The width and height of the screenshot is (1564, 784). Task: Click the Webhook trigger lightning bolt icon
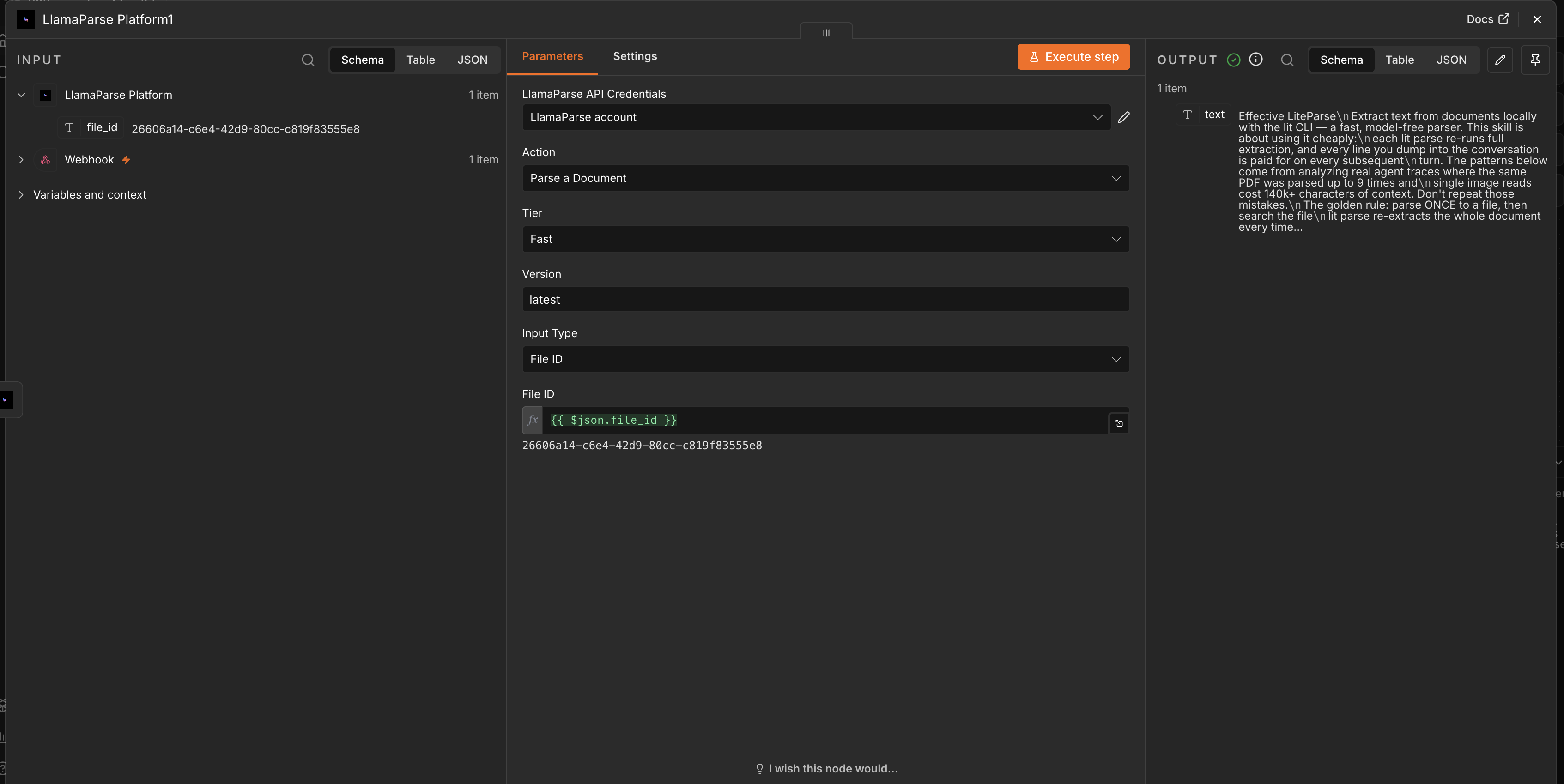(x=126, y=160)
